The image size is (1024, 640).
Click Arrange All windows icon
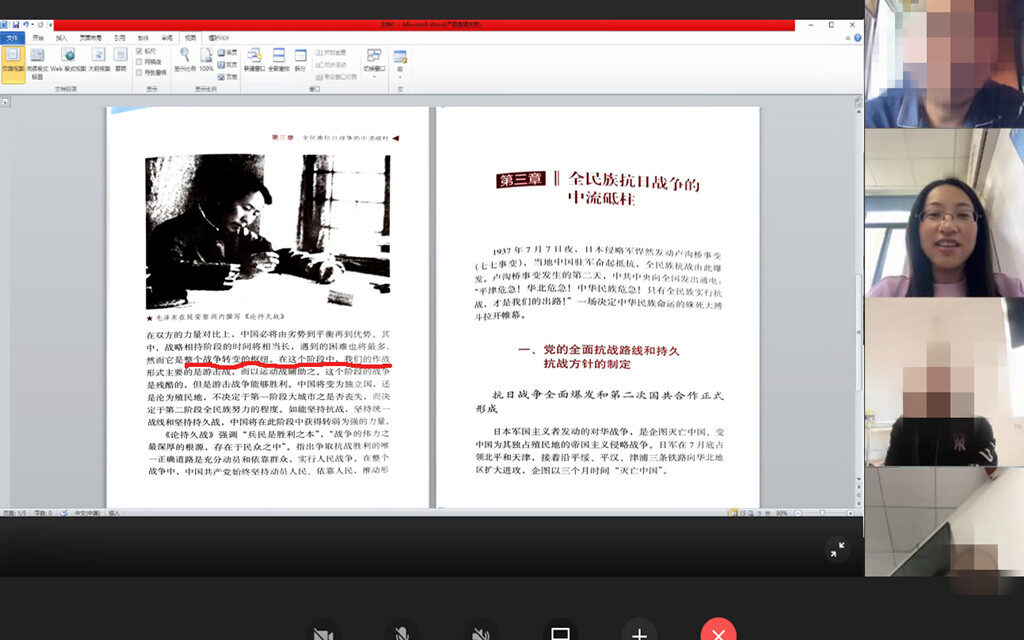point(278,58)
